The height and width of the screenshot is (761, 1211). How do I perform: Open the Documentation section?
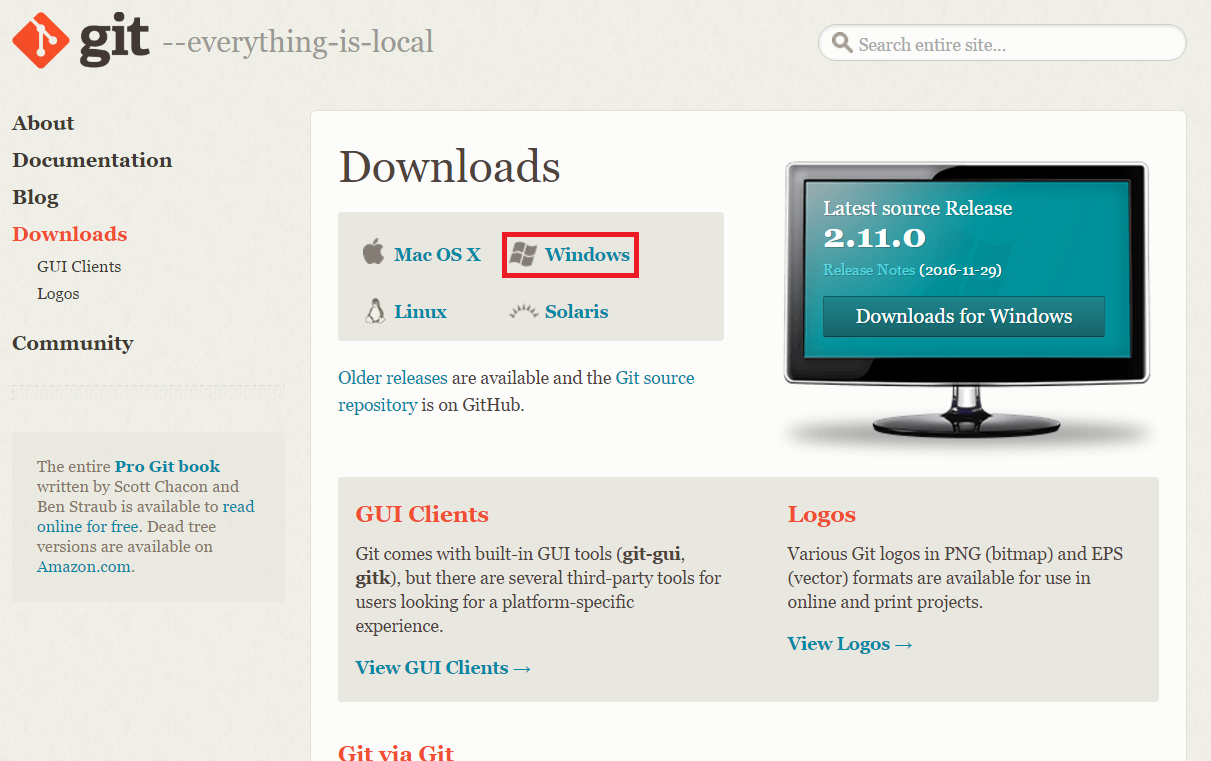coord(92,160)
